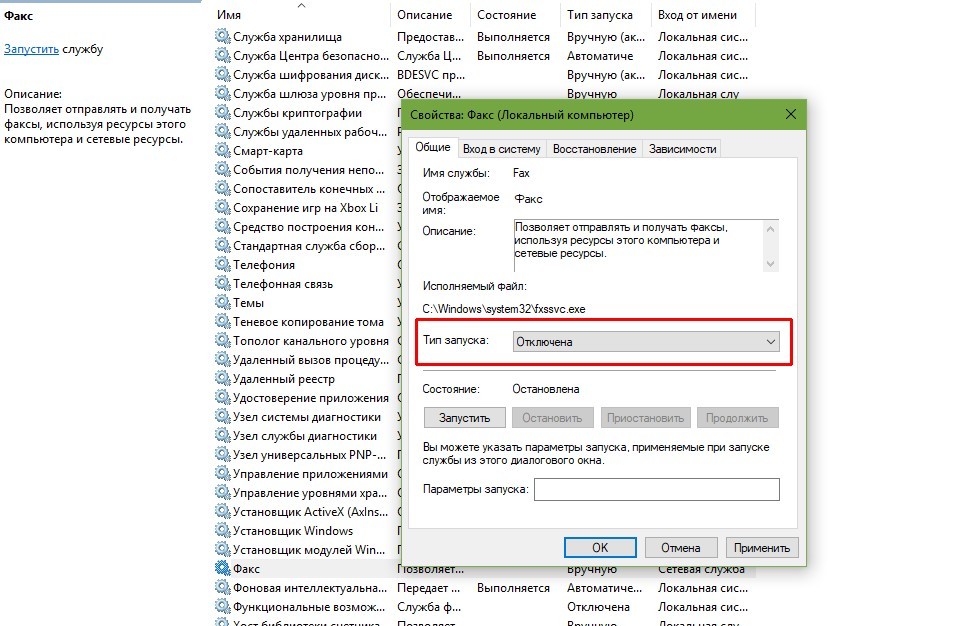Click gear icon of Службы криптографии

pos(222,112)
